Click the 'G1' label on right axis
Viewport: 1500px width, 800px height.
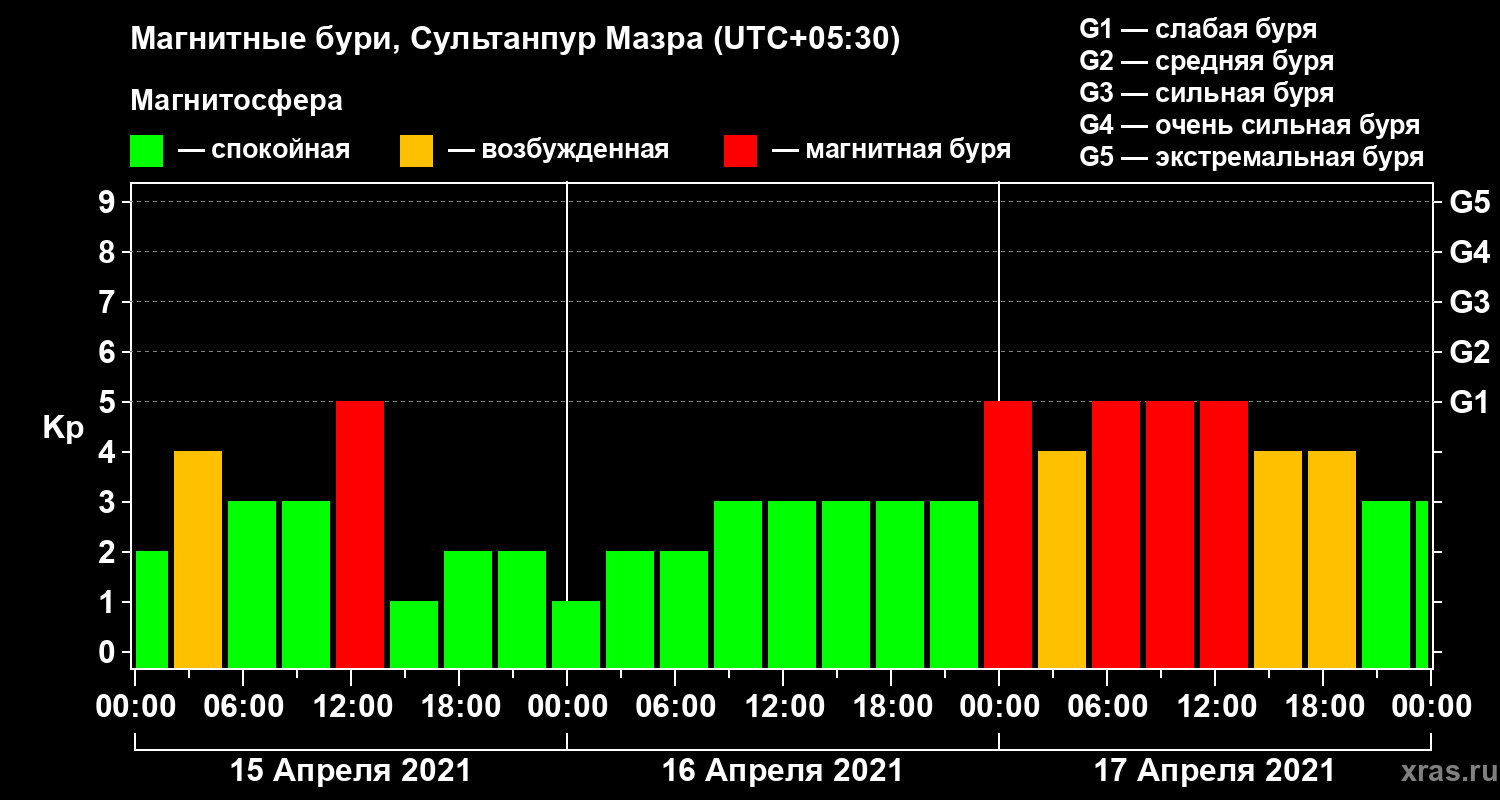point(1469,403)
